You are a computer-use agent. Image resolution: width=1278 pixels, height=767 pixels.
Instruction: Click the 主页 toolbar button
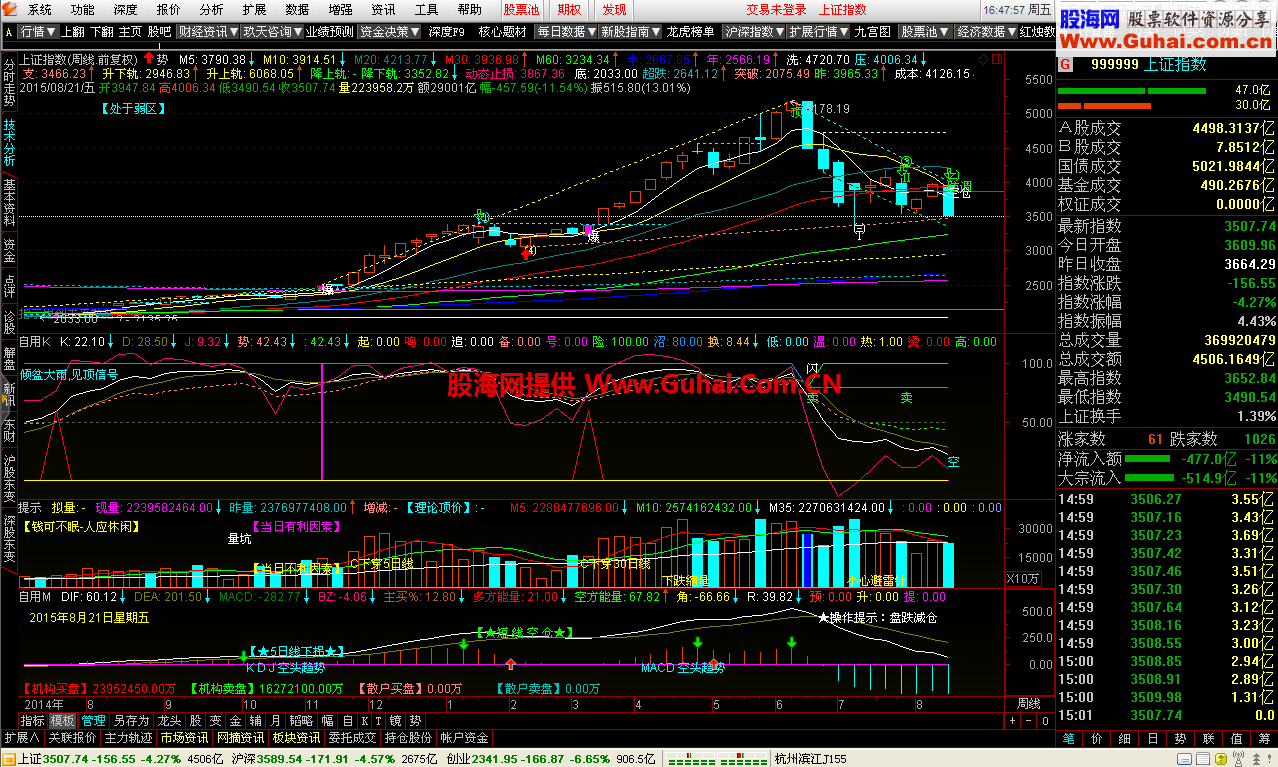click(x=130, y=31)
